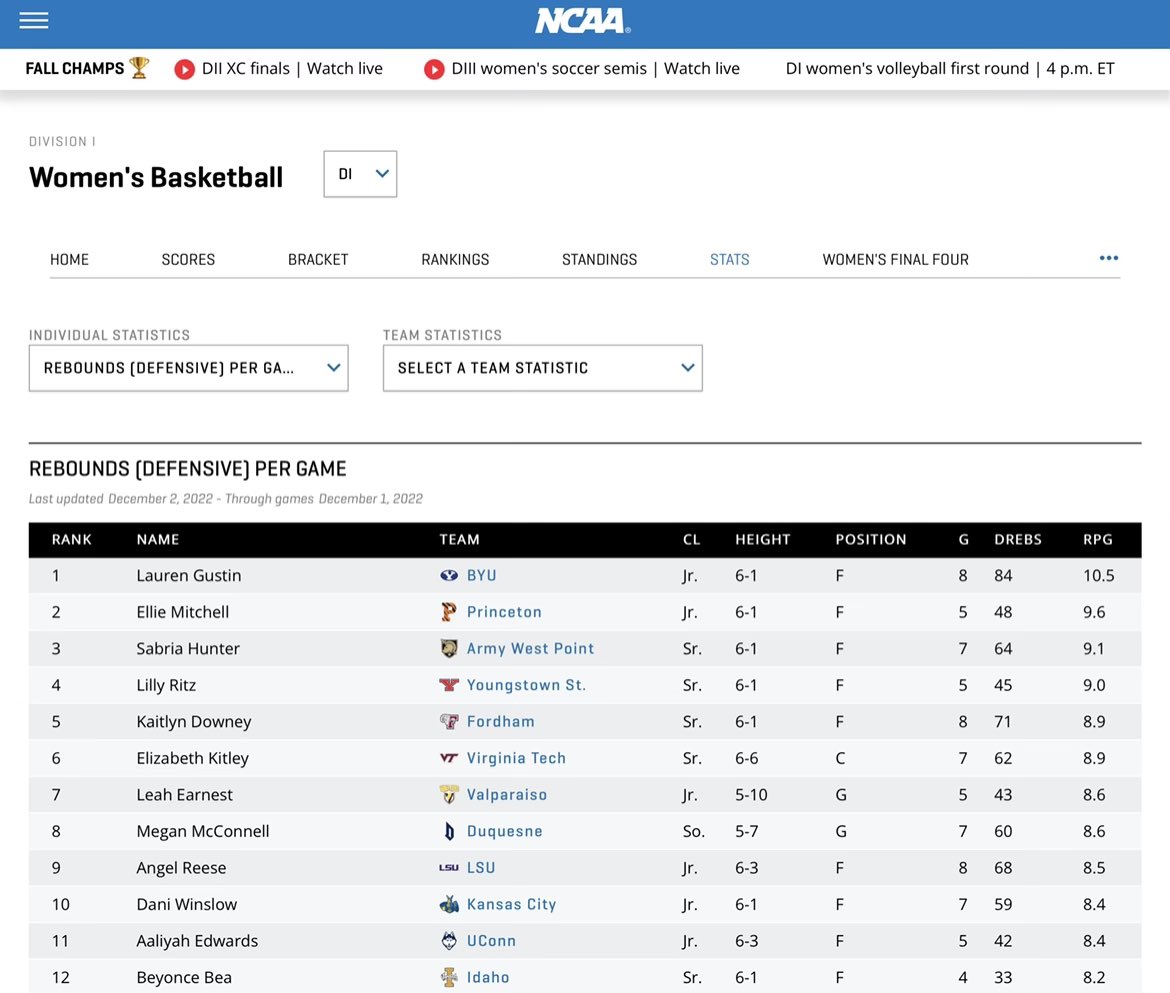
Task: Open the Kansas City team link
Action: (x=511, y=904)
